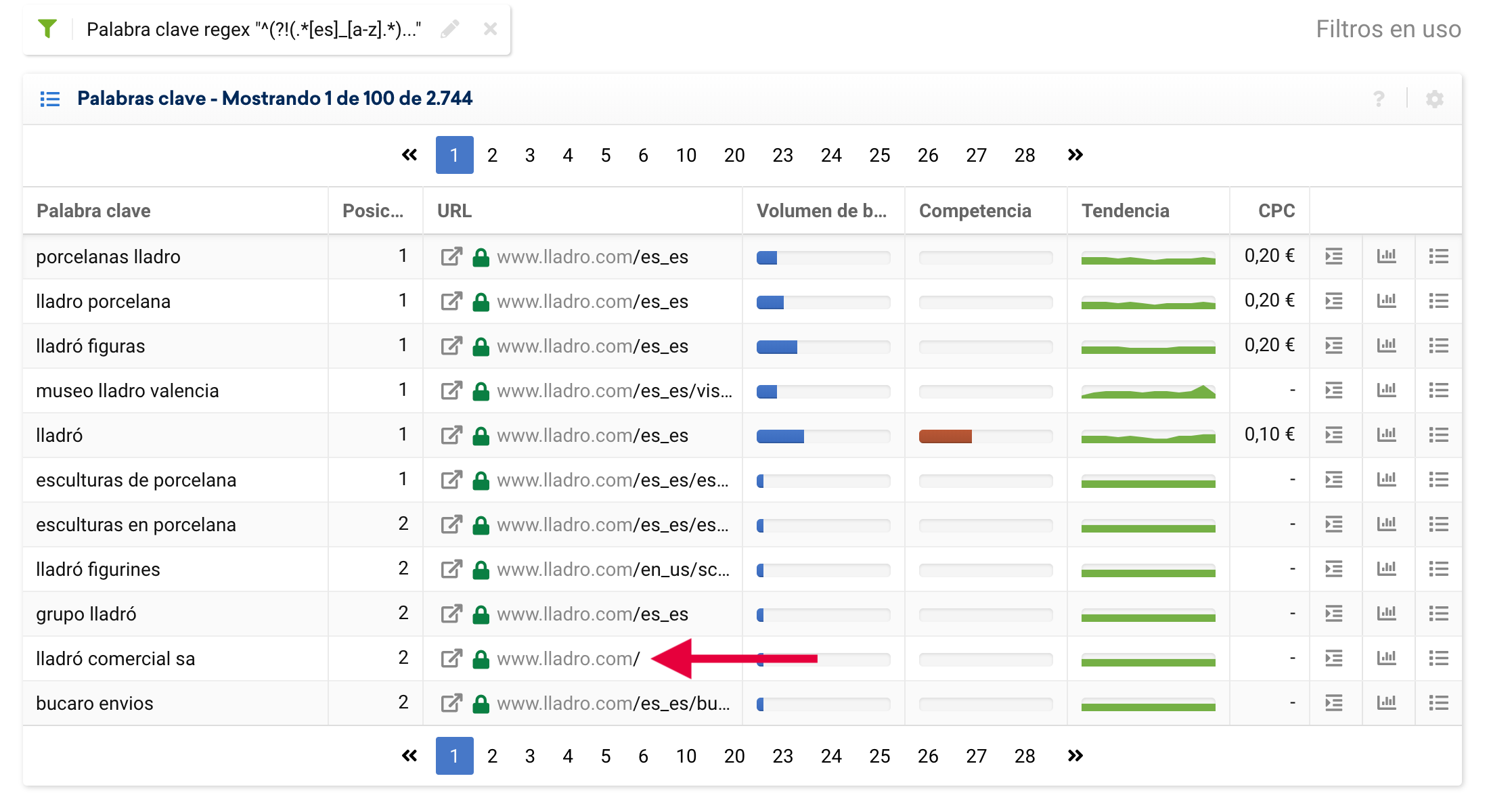
Task: Open list options for porcelanas lladro row
Action: (x=1439, y=256)
